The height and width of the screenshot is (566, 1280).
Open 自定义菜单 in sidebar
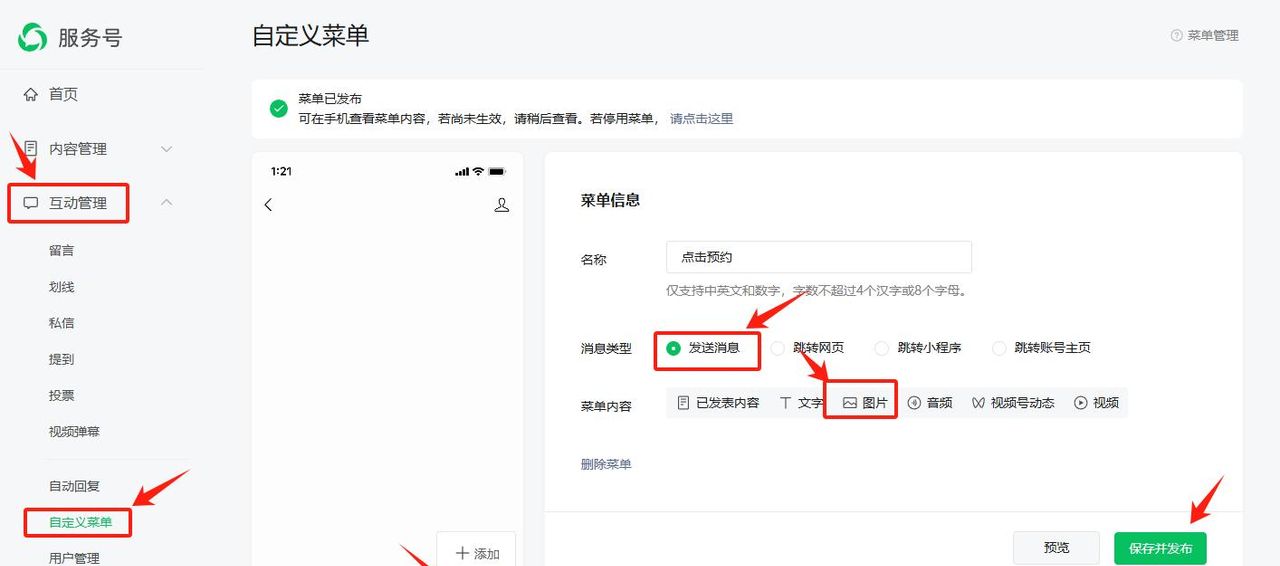80,522
